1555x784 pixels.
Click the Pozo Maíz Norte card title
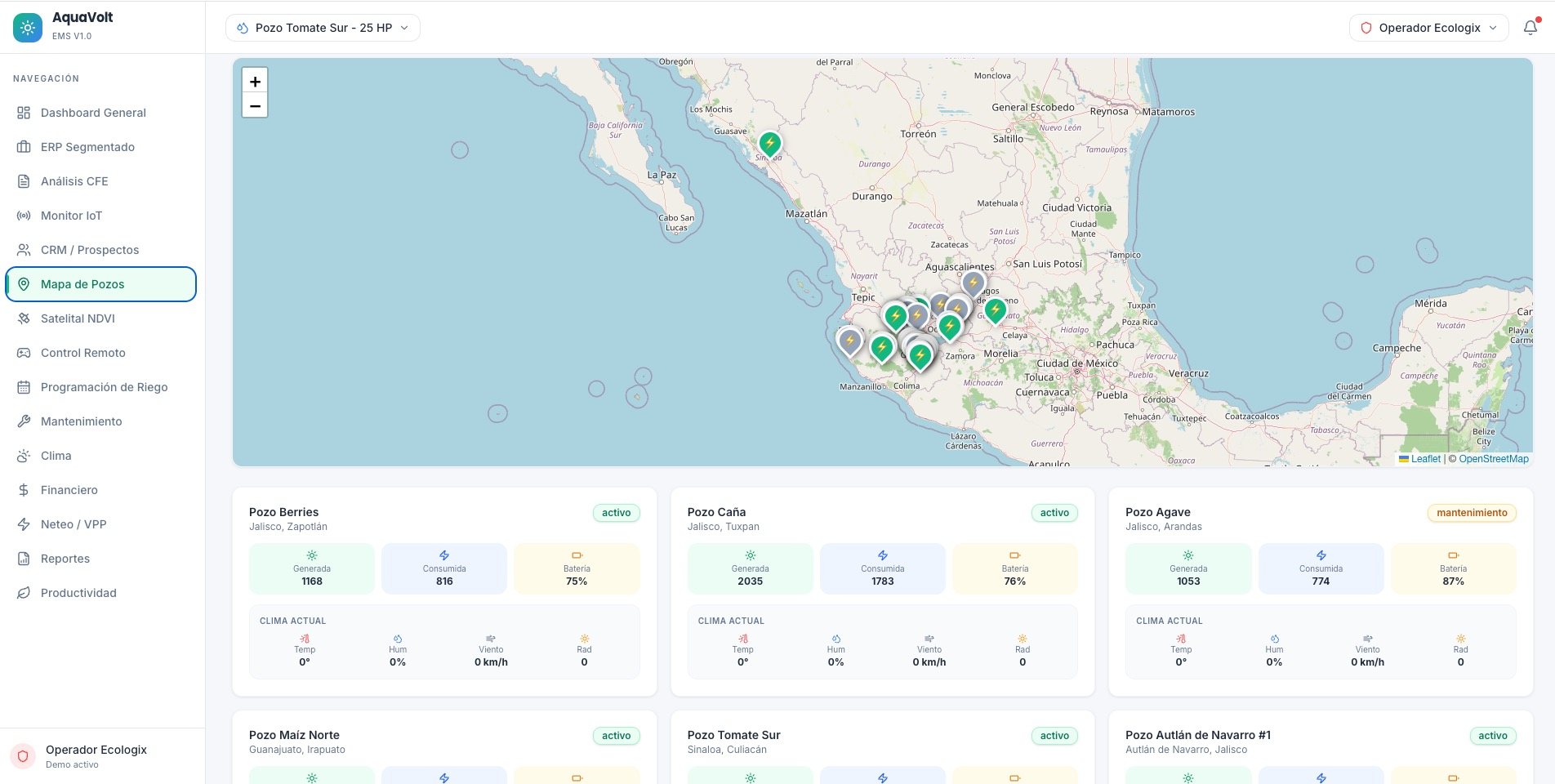click(294, 735)
